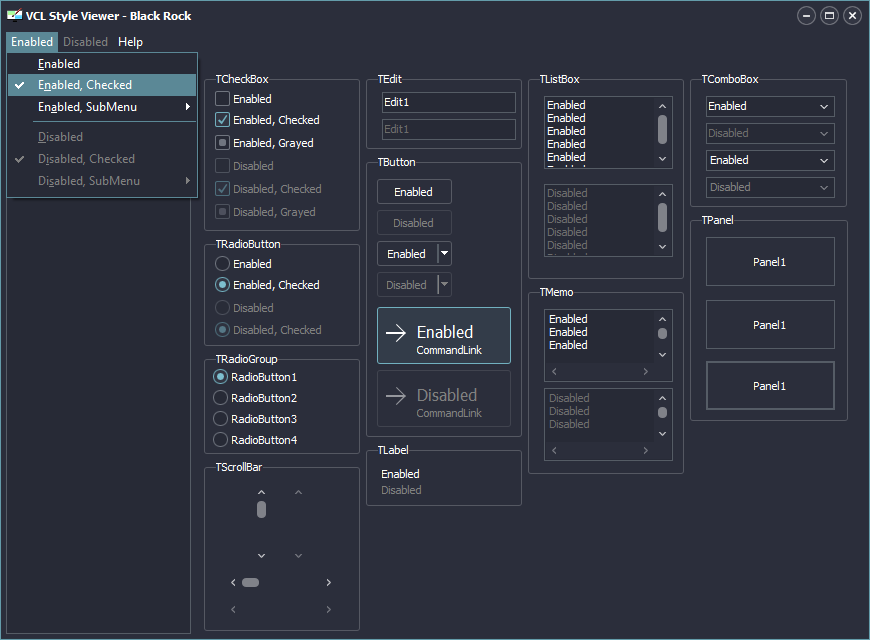Viewport: 870px width, 640px height.
Task: Click left arrow of enabled horizontal TScrollBar
Action: (233, 582)
